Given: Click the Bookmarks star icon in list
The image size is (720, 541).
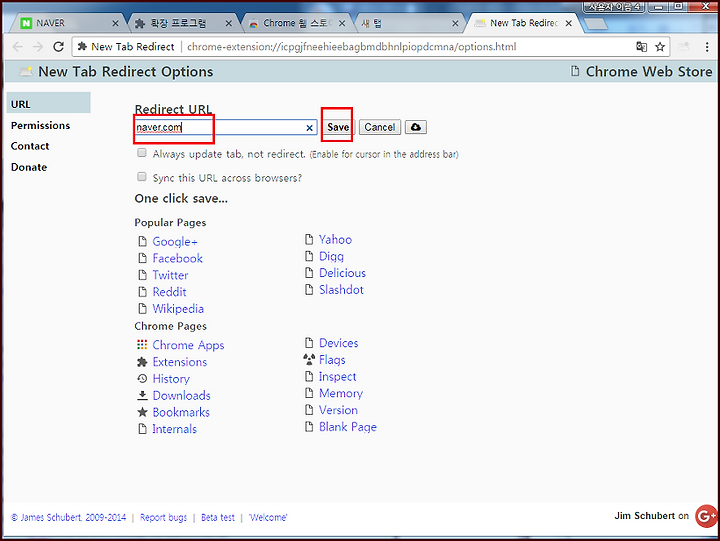Looking at the screenshot, I should [x=142, y=412].
